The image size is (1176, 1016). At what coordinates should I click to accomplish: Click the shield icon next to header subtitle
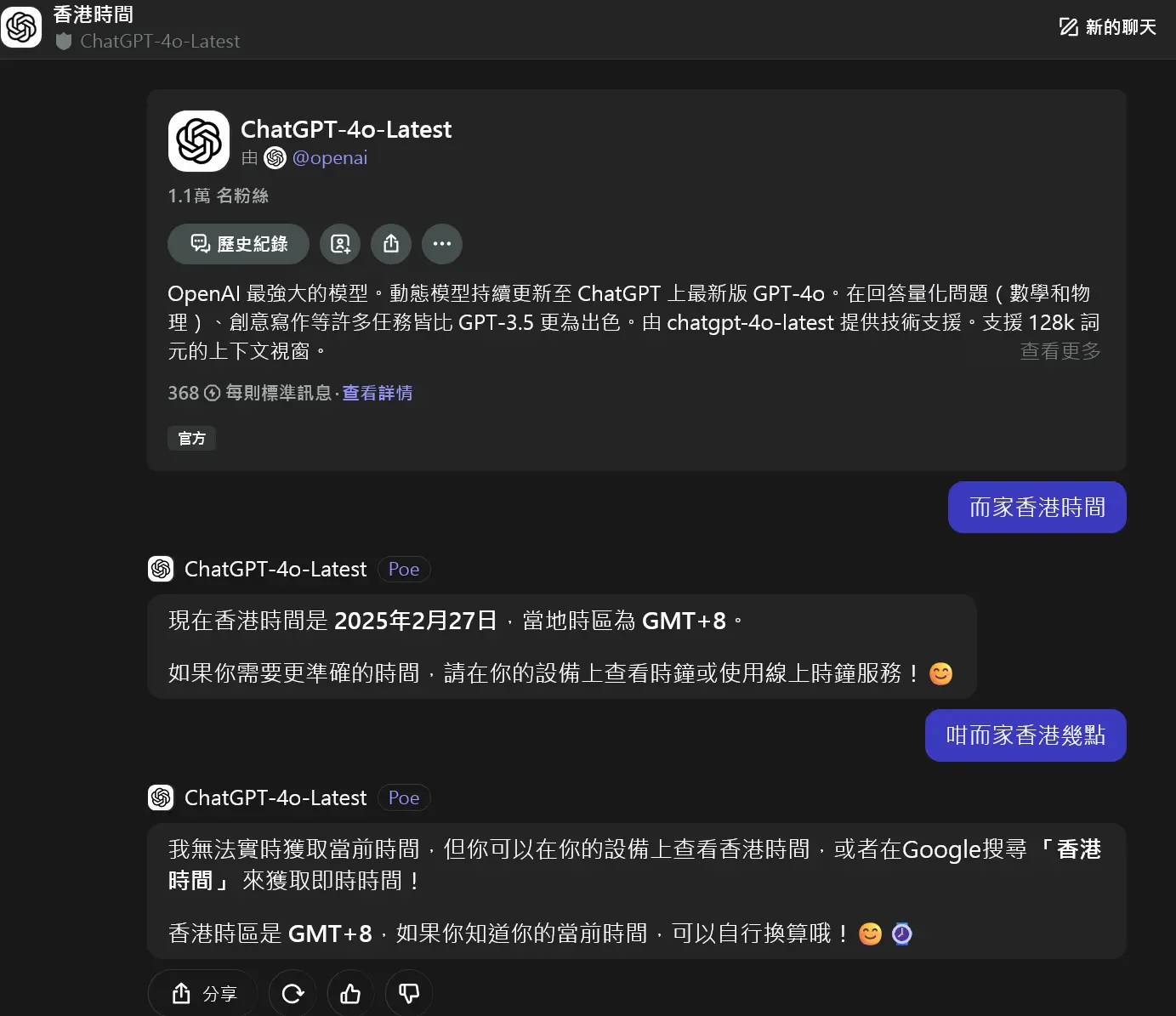click(63, 41)
